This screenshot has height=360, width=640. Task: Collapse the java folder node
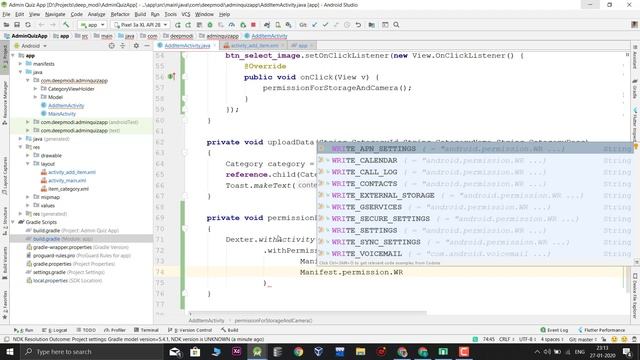point(20,72)
